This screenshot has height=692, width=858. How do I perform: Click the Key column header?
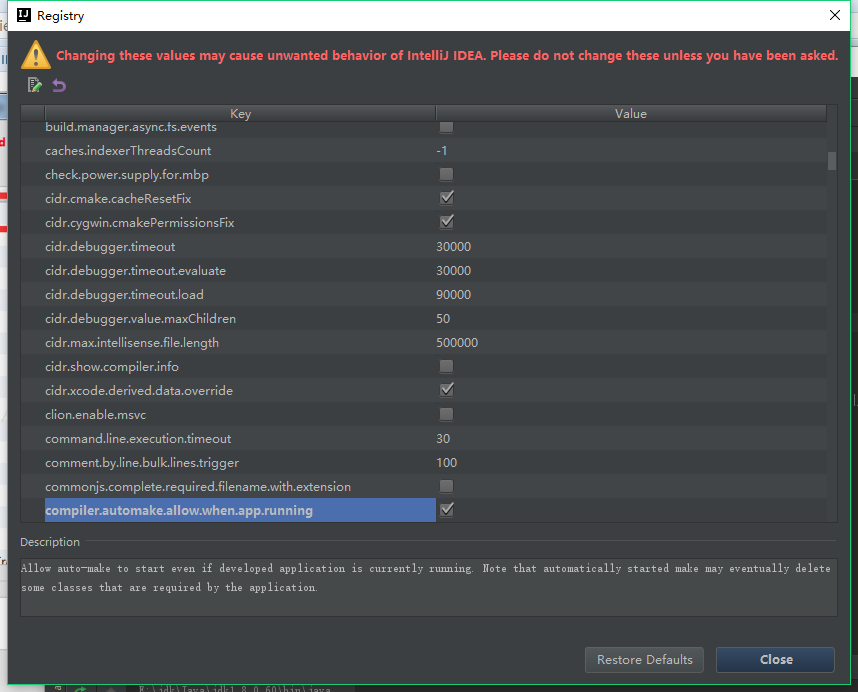click(x=240, y=114)
